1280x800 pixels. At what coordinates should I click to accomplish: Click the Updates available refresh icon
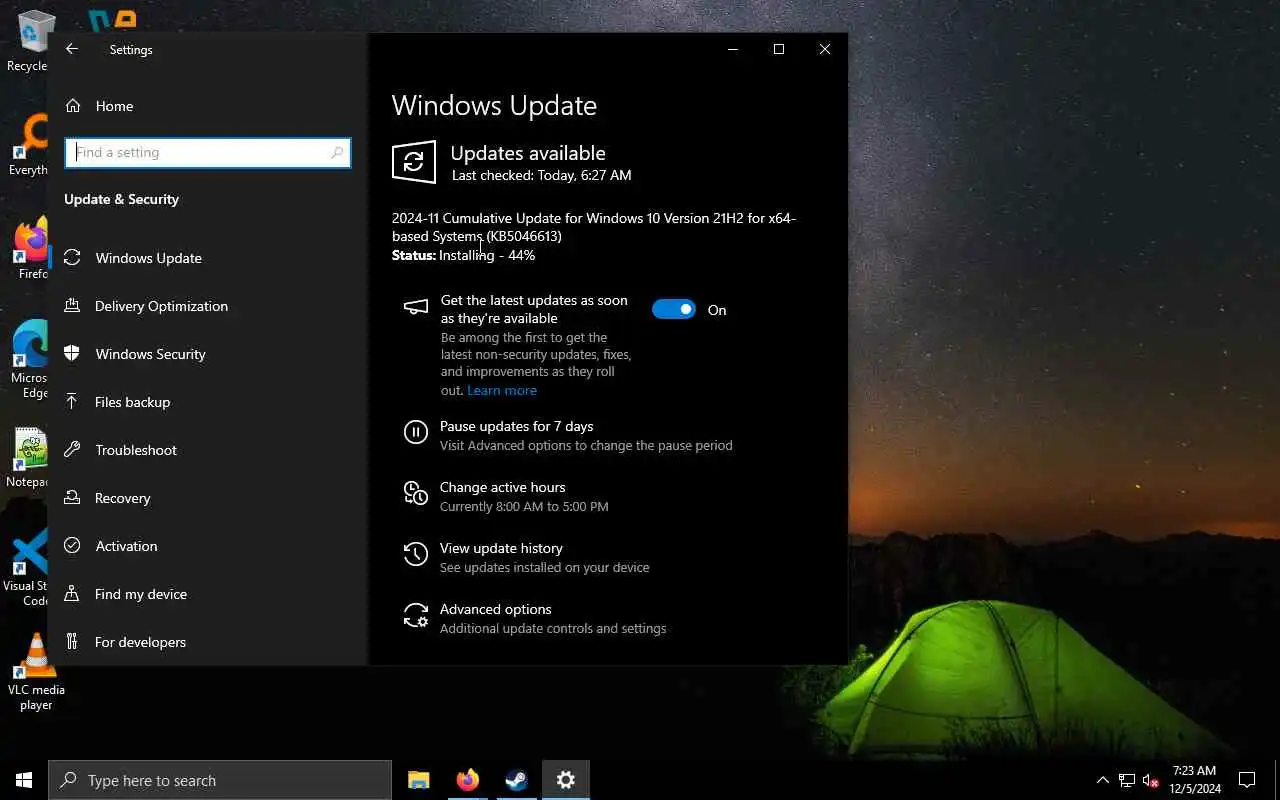coord(414,162)
